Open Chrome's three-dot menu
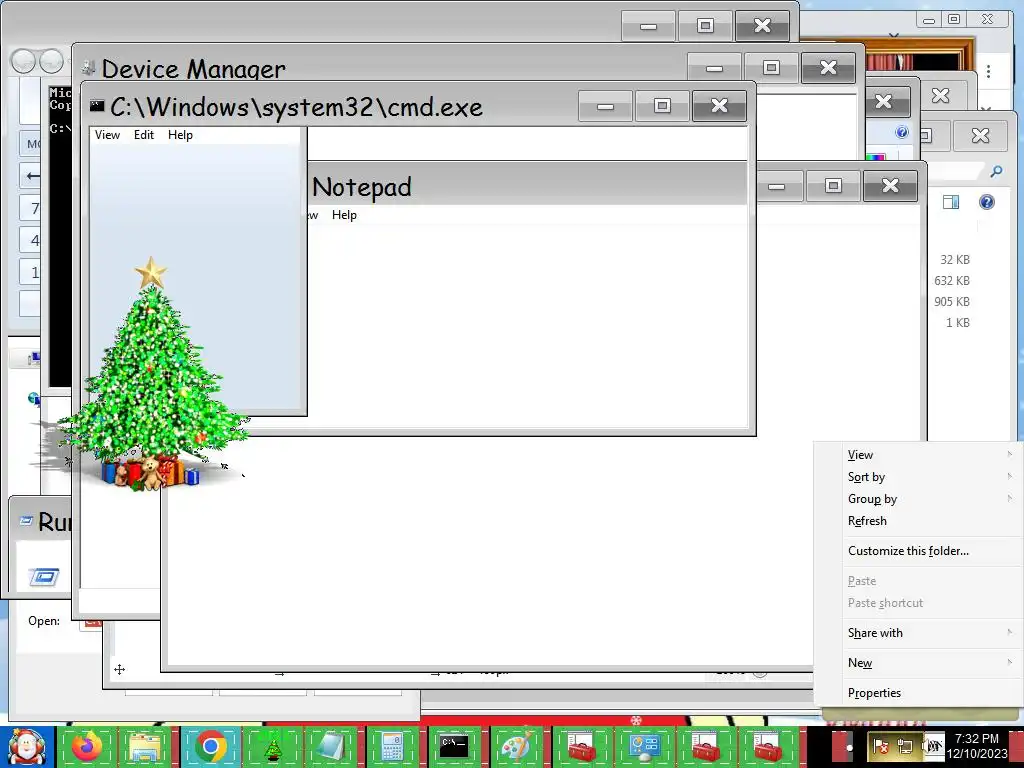1024x768 pixels. tap(989, 72)
